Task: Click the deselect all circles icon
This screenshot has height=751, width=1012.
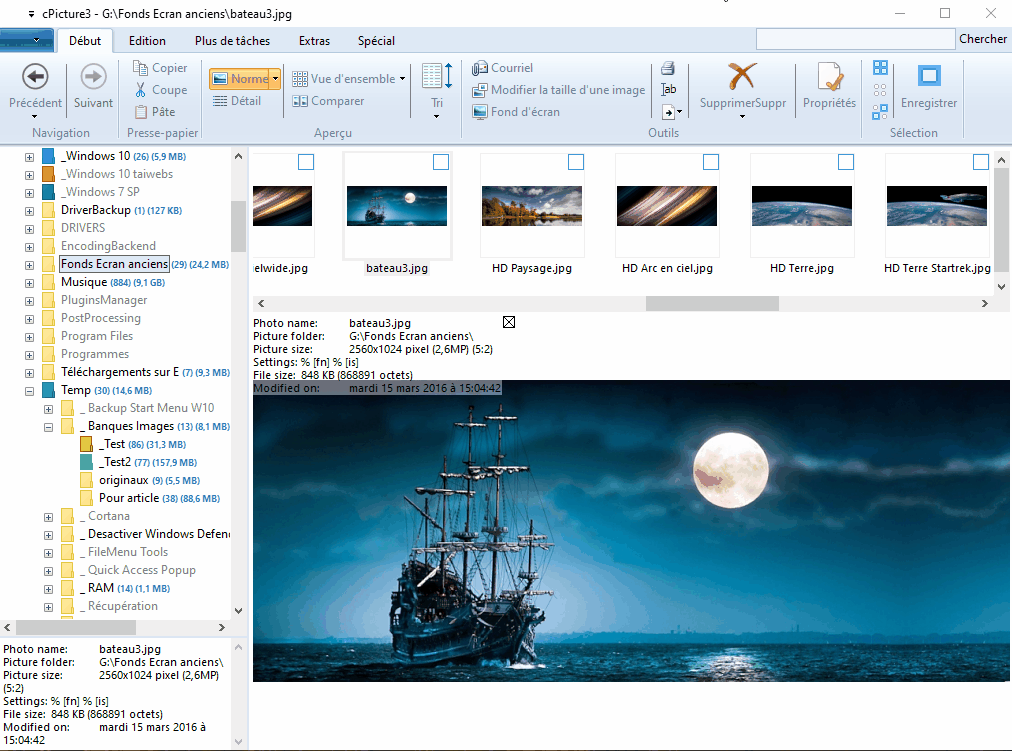Action: coord(880,90)
